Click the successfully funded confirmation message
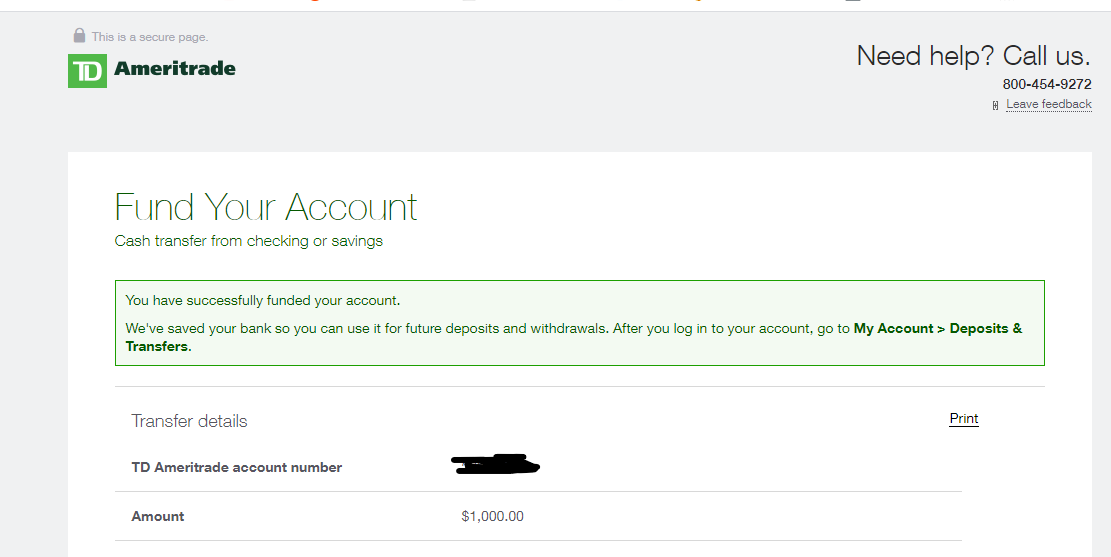 pos(263,300)
